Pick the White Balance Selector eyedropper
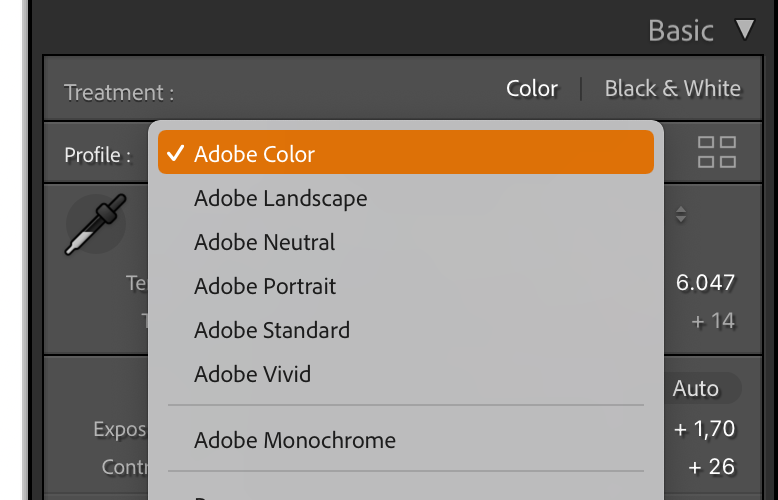This screenshot has height=500, width=778. pyautogui.click(x=95, y=223)
